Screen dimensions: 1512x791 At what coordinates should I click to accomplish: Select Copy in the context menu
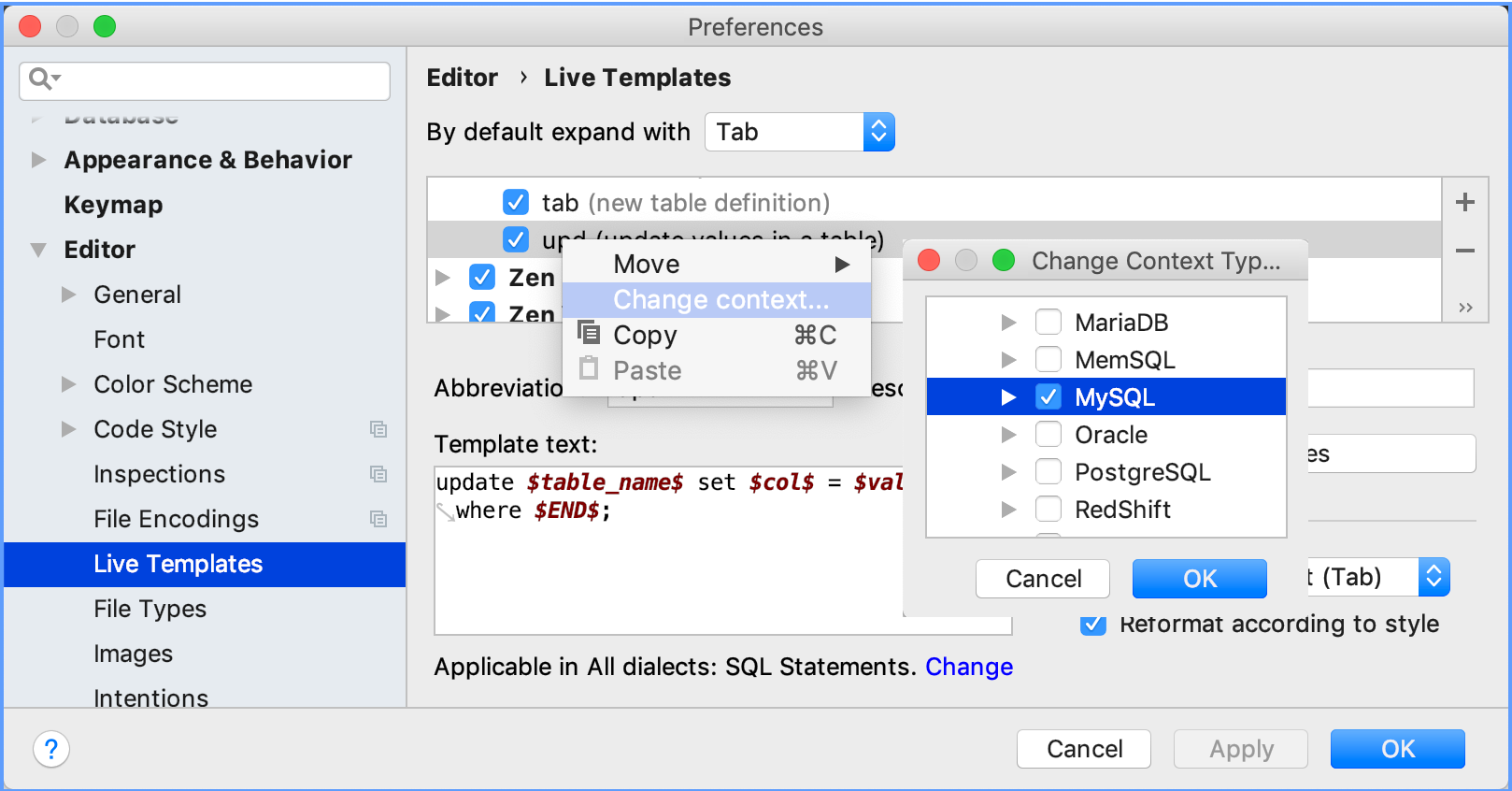click(645, 335)
